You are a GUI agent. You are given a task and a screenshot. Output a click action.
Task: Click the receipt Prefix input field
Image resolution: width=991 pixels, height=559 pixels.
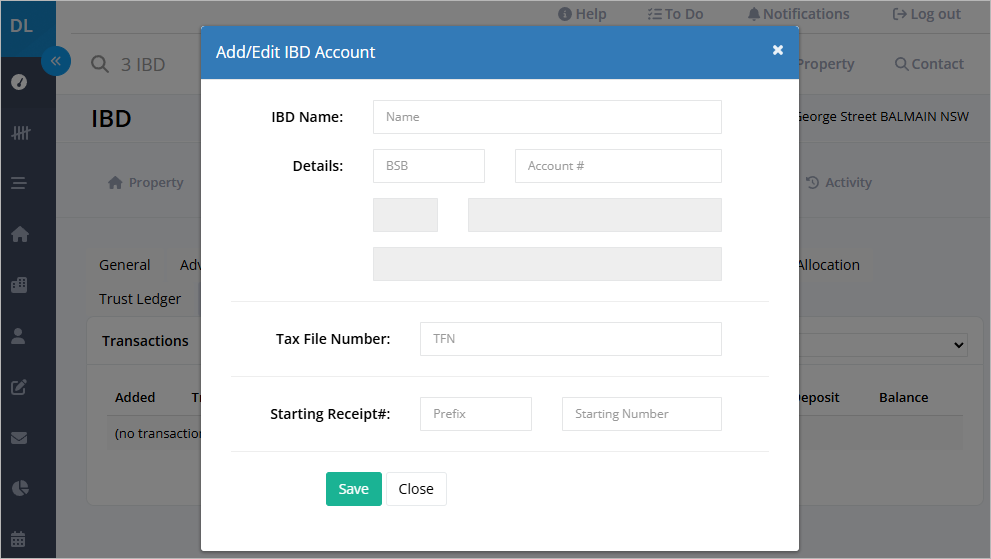click(x=476, y=414)
